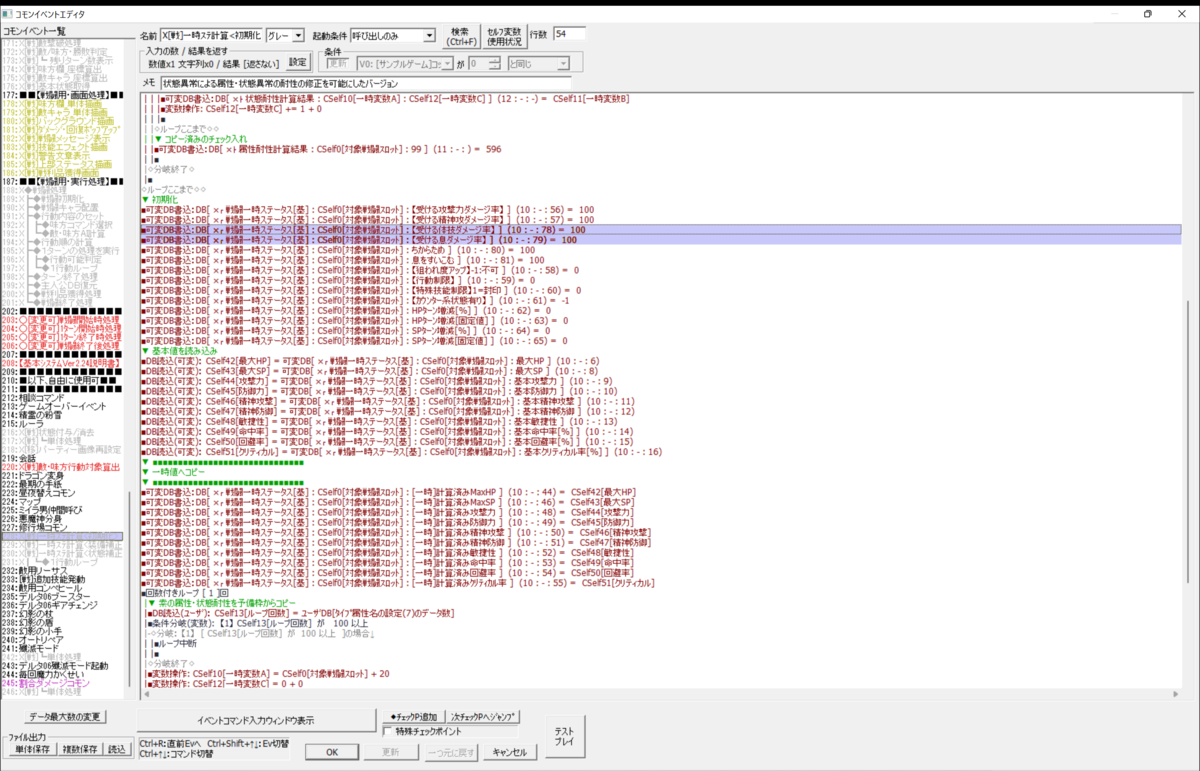1200x771 pixels.
Task: Click the メモ text field
Action: point(364,83)
